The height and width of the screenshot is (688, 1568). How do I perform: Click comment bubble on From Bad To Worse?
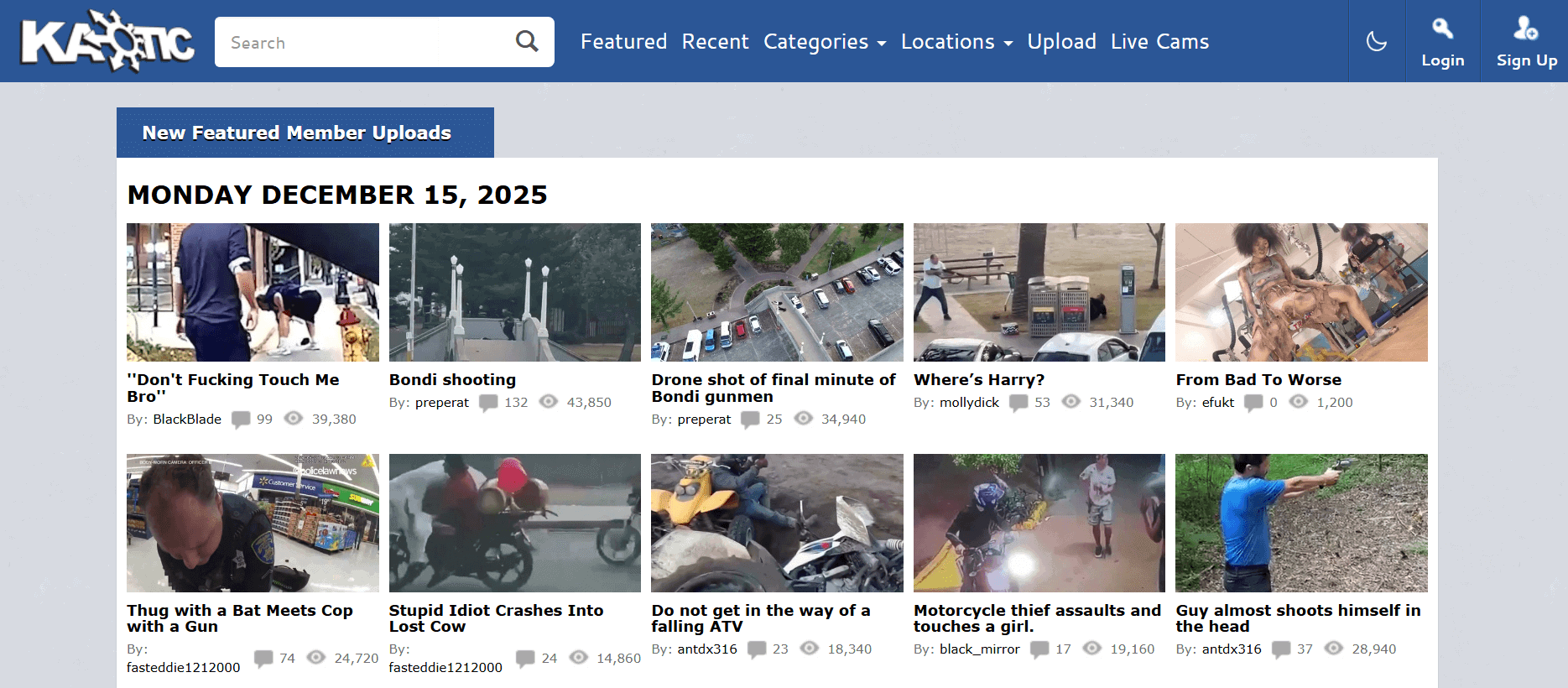(x=1253, y=403)
